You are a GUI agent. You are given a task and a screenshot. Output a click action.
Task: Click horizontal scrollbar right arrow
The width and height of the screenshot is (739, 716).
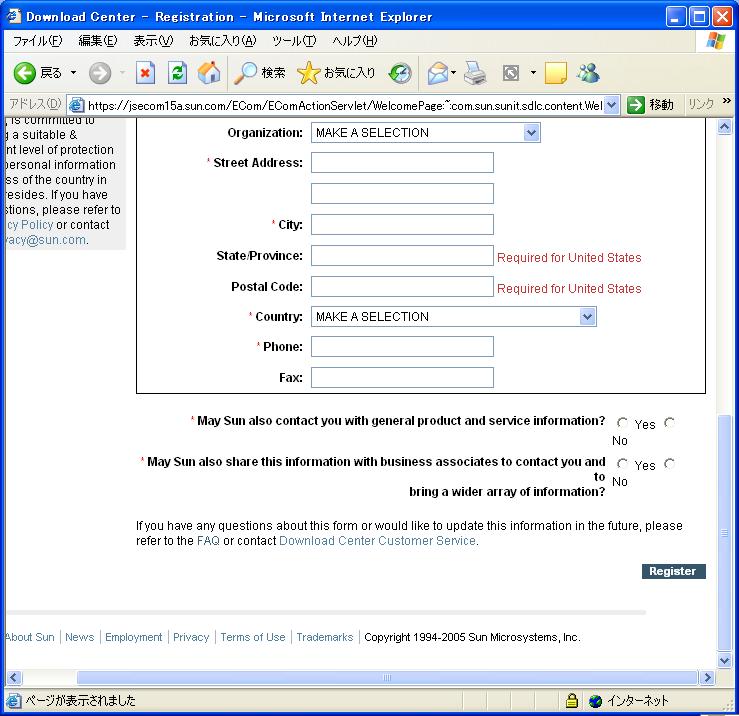(707, 677)
